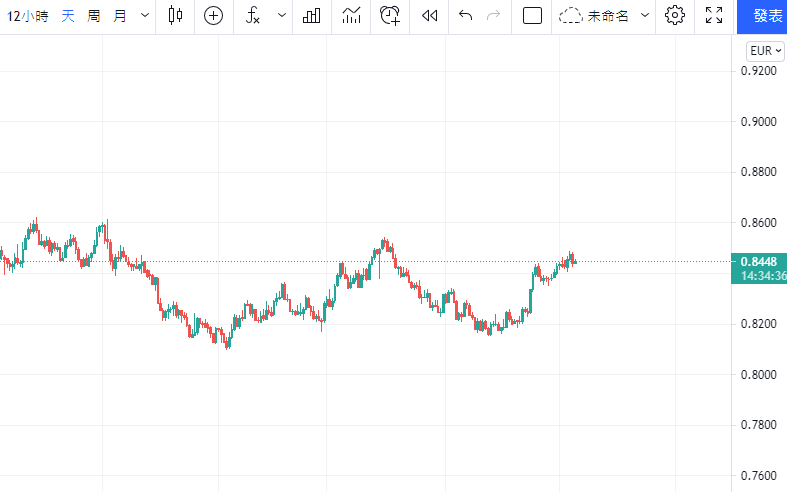Expand the 未命名 layout dropdown arrow
The width and height of the screenshot is (787, 492).
coord(644,16)
